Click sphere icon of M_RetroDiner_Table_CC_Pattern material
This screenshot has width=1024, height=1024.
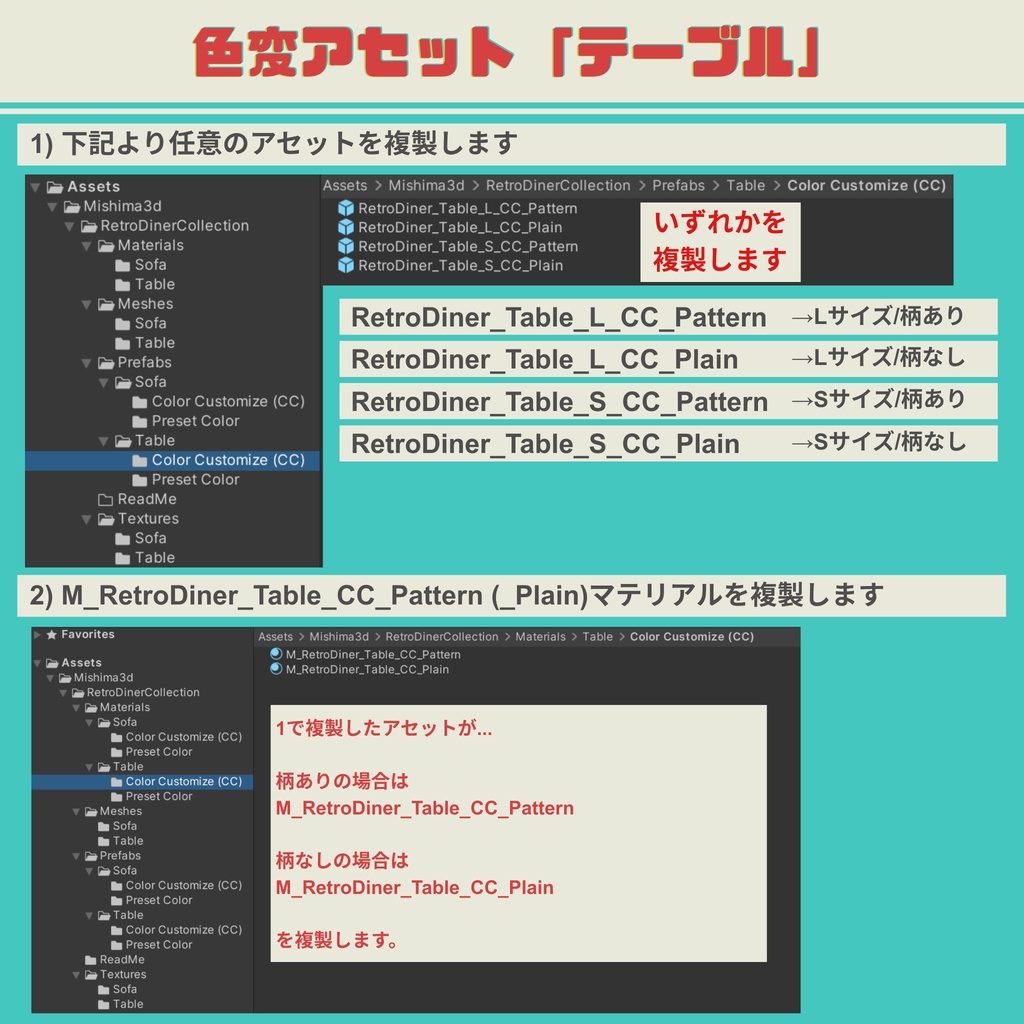click(276, 654)
